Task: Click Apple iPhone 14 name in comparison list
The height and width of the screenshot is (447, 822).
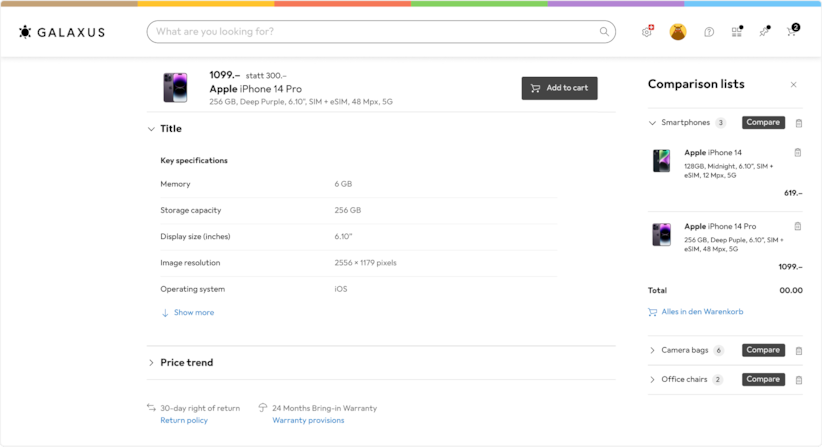Action: click(x=713, y=152)
